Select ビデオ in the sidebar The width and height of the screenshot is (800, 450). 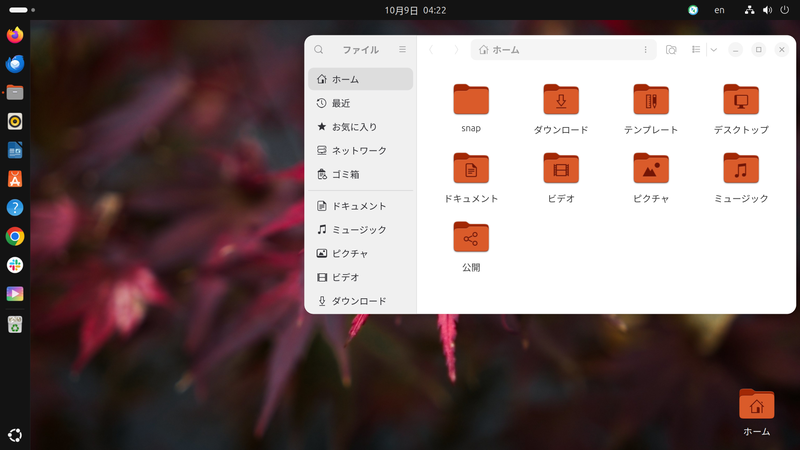coord(360,277)
